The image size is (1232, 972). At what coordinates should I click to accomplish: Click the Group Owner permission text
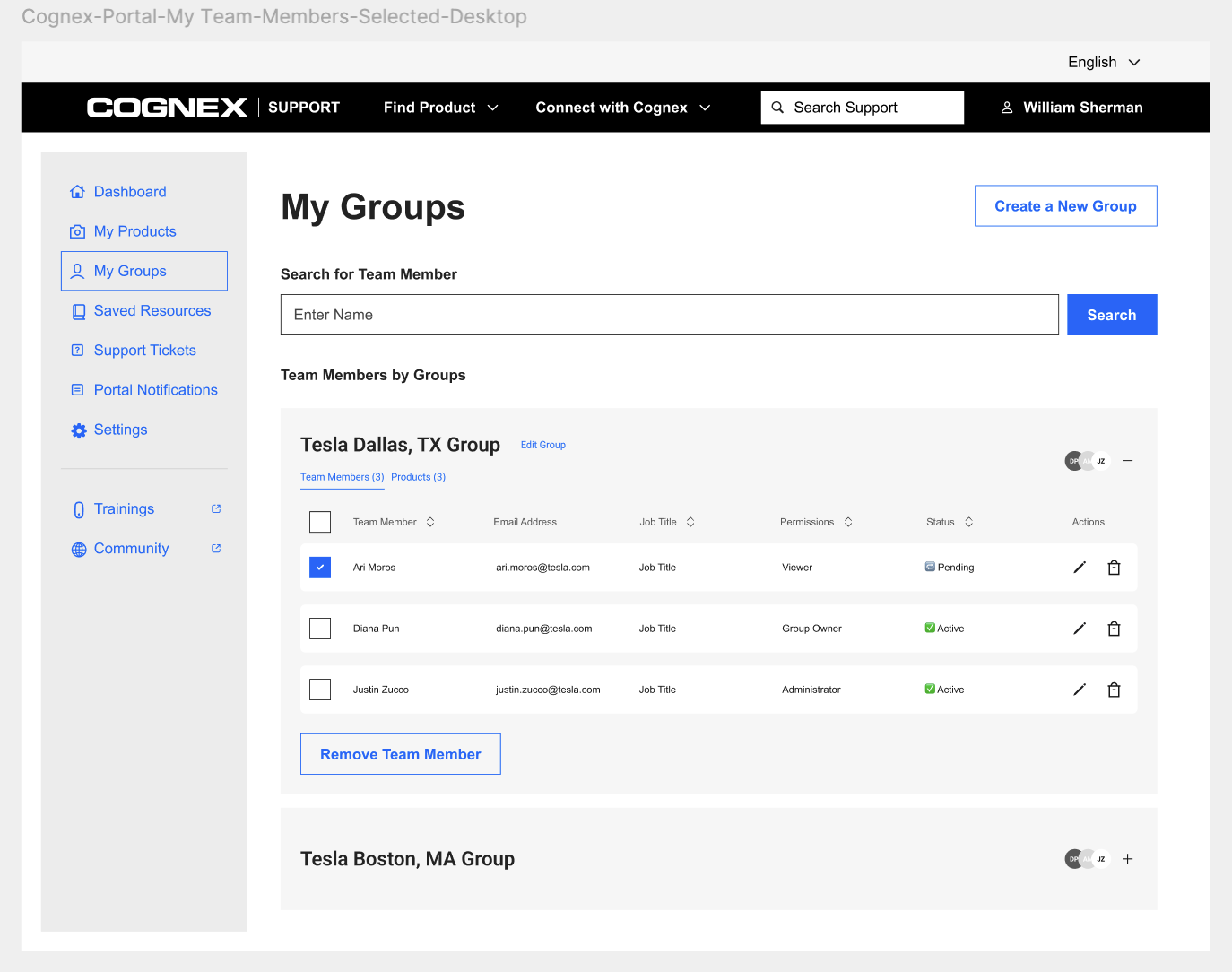click(811, 629)
